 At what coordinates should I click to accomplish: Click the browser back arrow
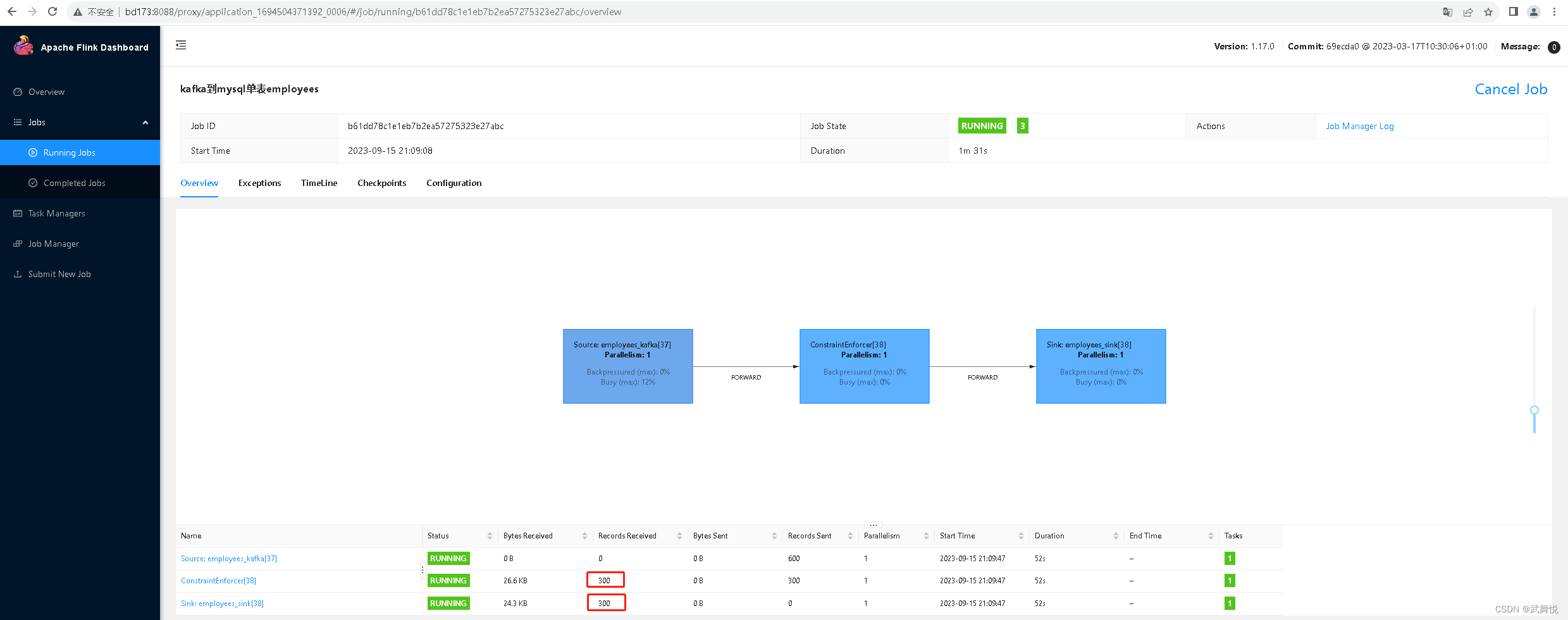pos(11,11)
